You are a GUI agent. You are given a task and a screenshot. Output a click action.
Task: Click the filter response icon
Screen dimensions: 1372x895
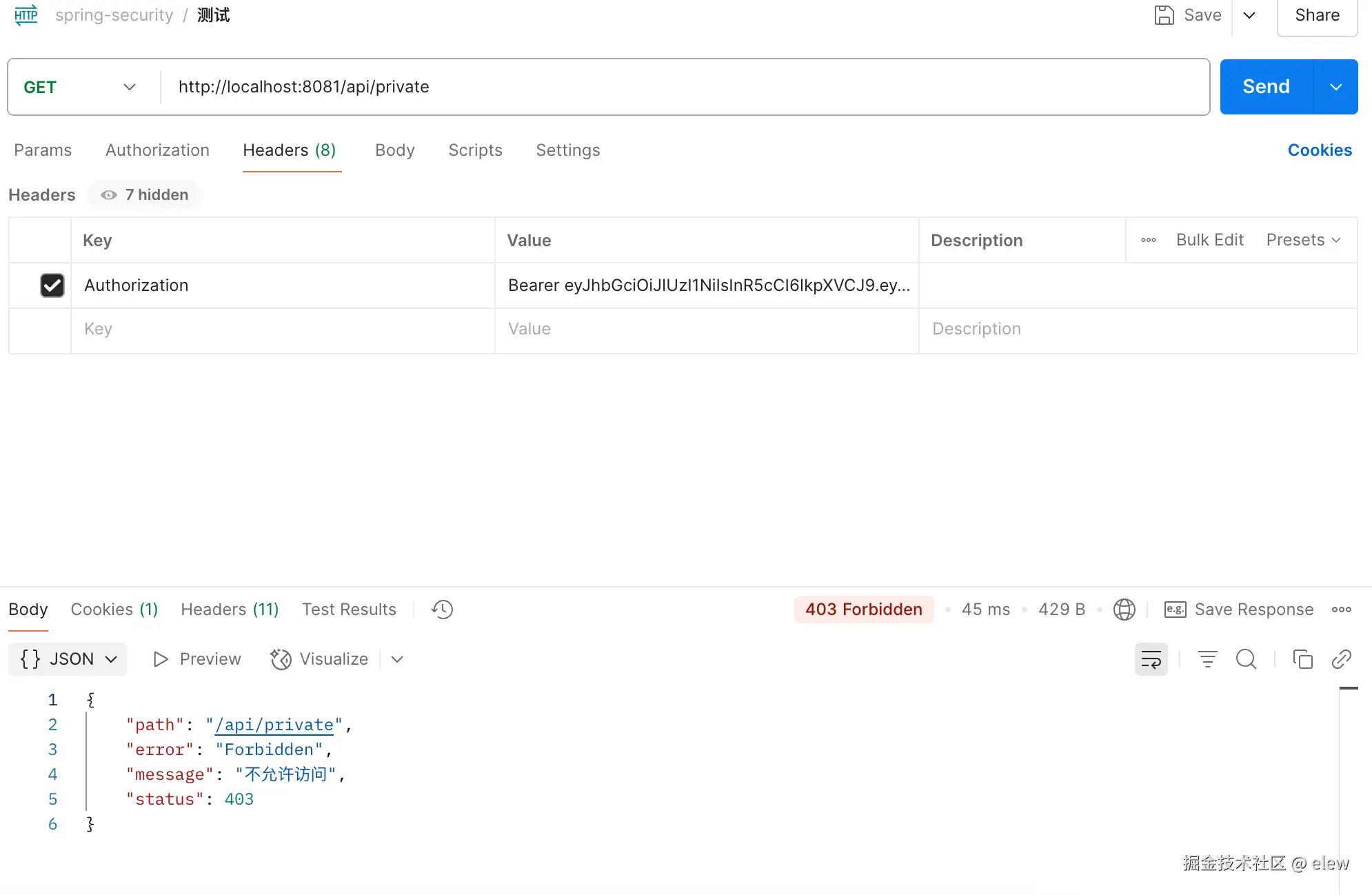point(1207,659)
